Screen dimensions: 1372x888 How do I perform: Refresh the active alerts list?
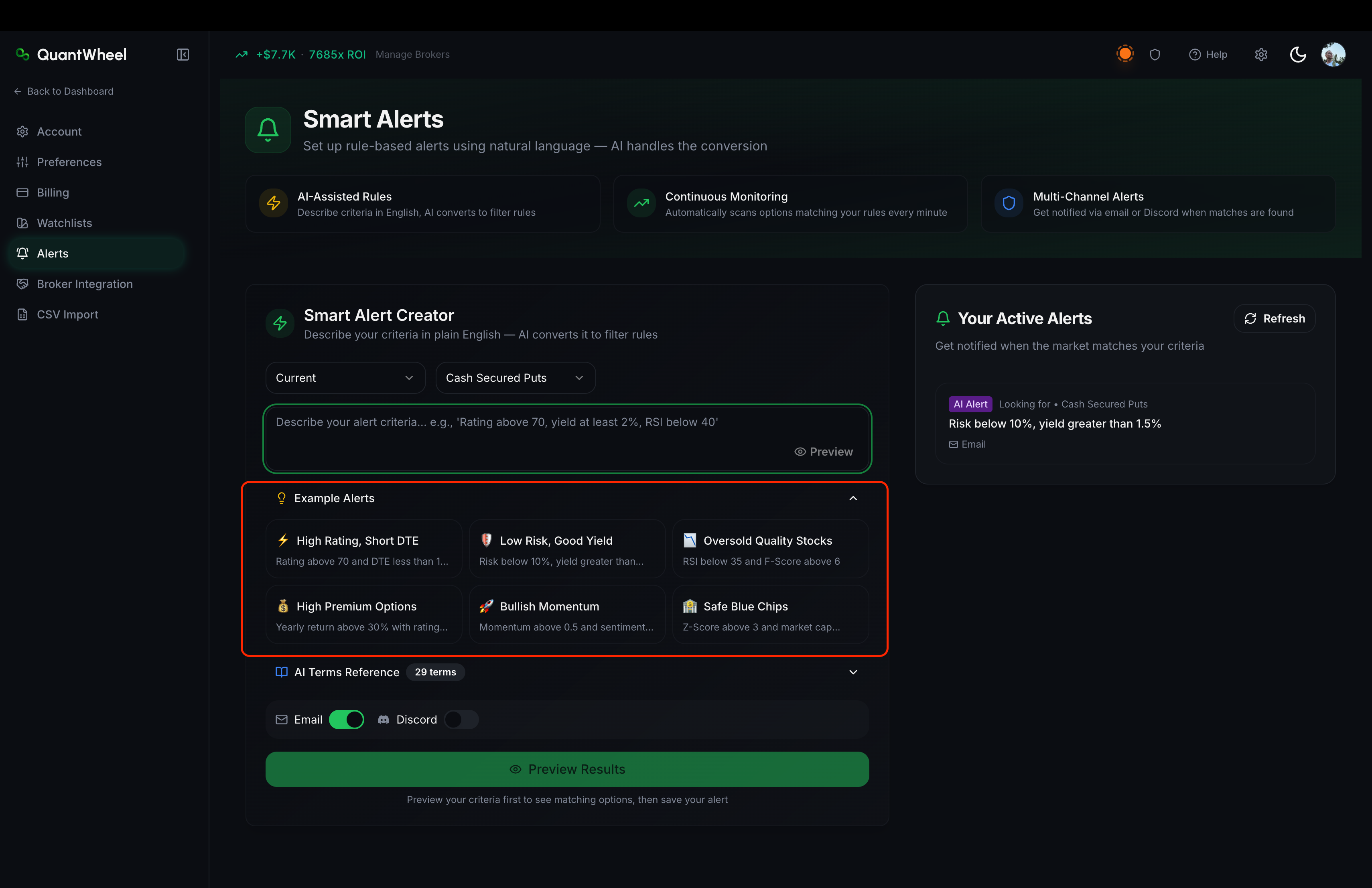point(1275,318)
